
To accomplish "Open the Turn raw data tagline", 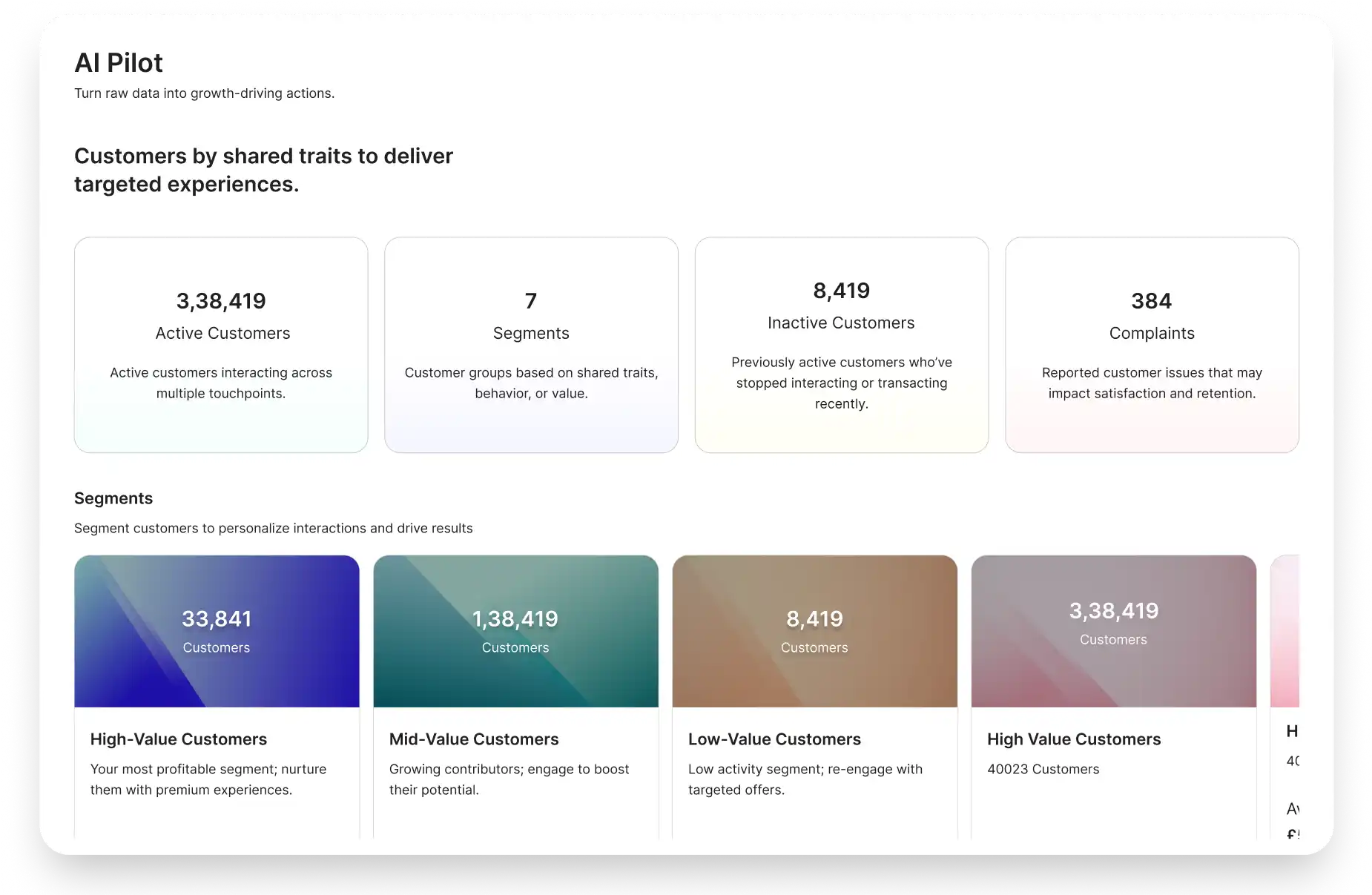I will 205,93.
